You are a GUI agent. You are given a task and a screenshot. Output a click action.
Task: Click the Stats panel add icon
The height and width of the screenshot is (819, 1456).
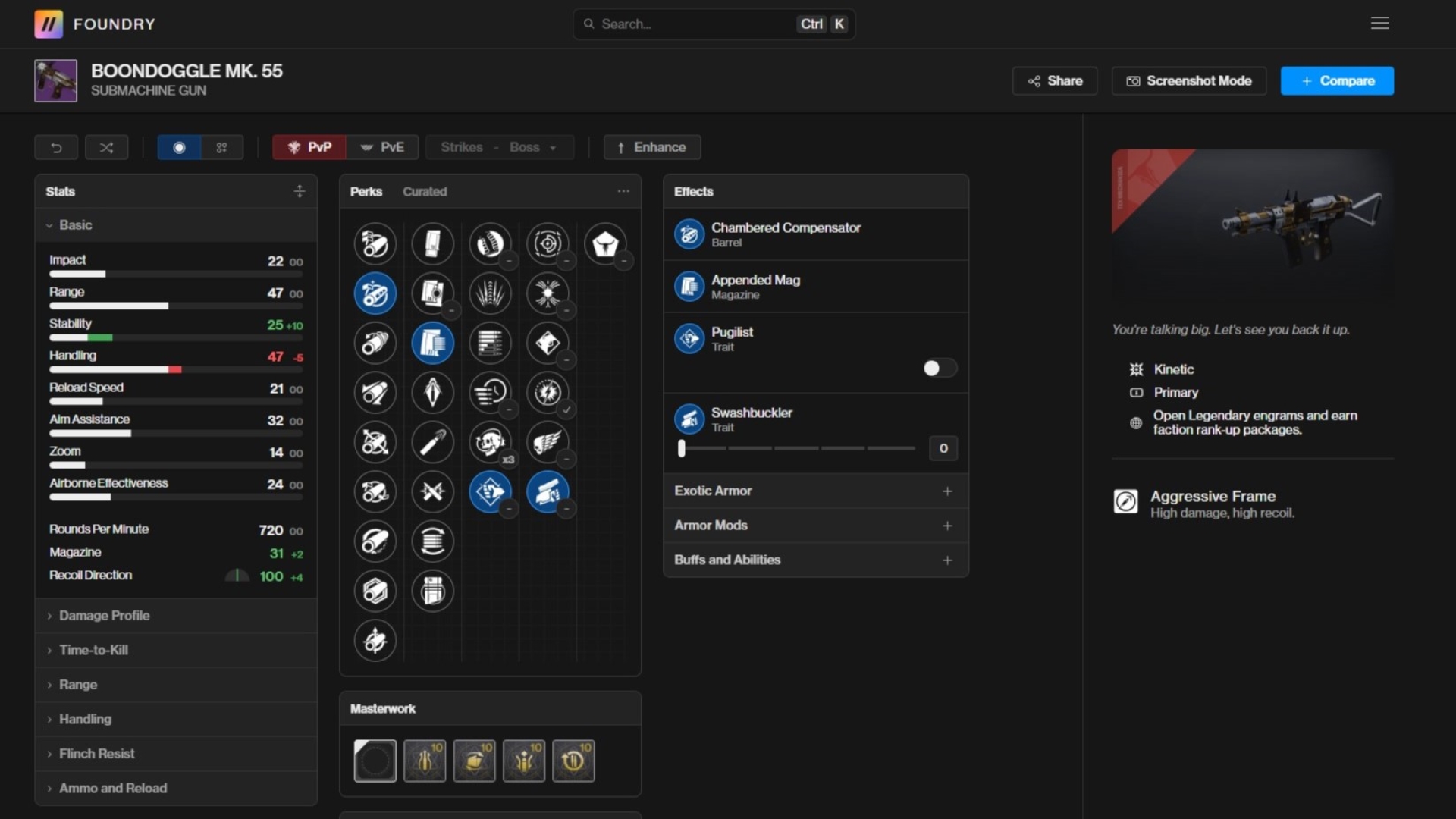click(300, 191)
